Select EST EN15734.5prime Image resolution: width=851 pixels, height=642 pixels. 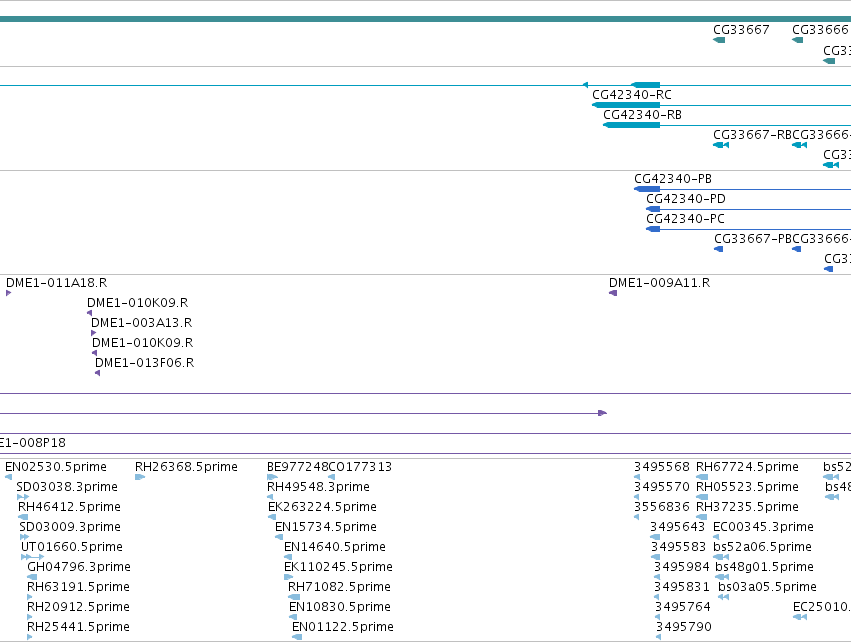point(326,527)
